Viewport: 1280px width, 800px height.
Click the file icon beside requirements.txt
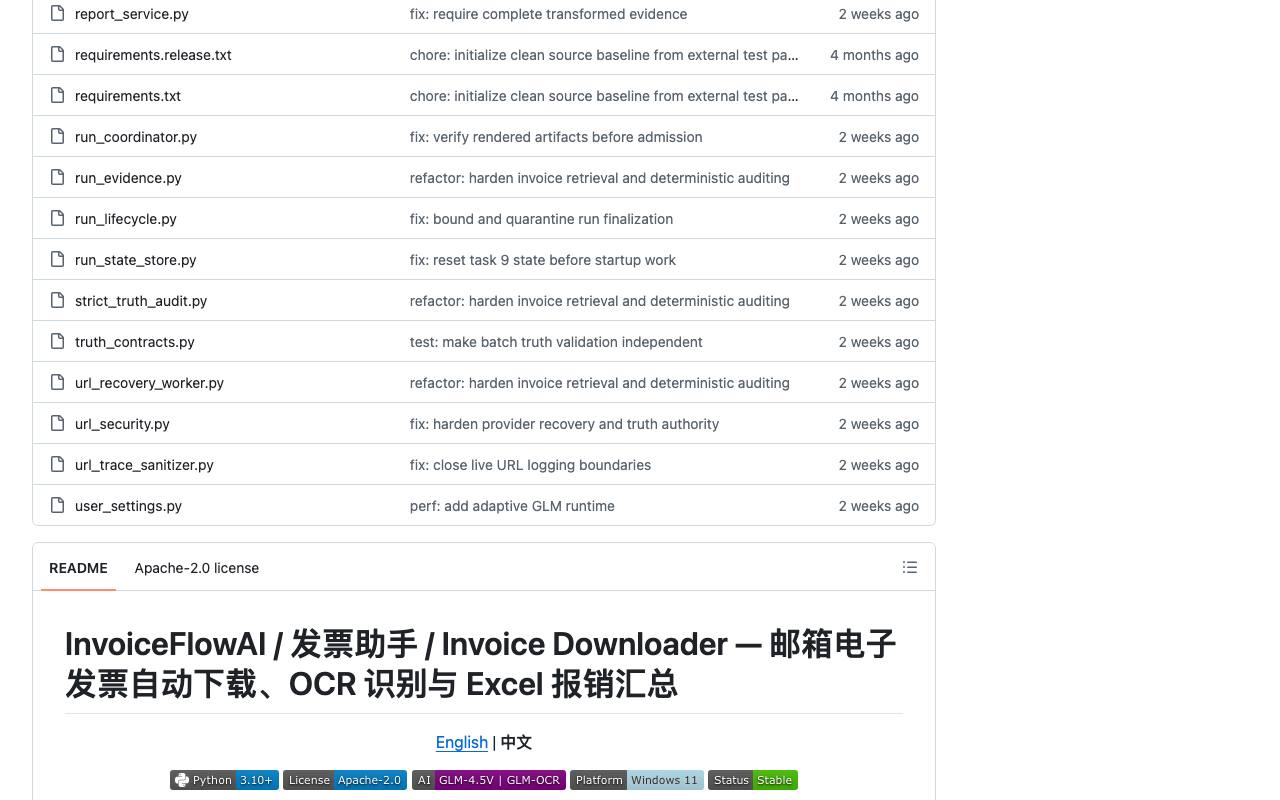[x=57, y=96]
